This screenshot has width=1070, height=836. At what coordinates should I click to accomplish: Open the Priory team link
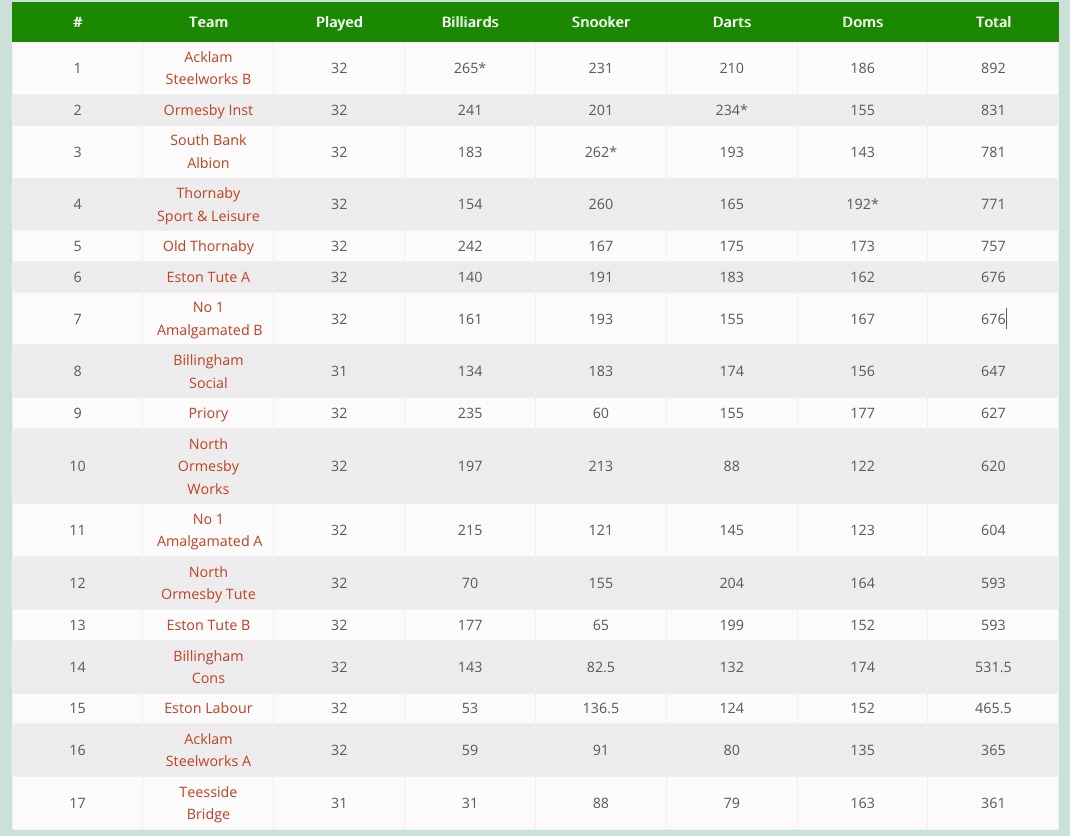tap(208, 413)
